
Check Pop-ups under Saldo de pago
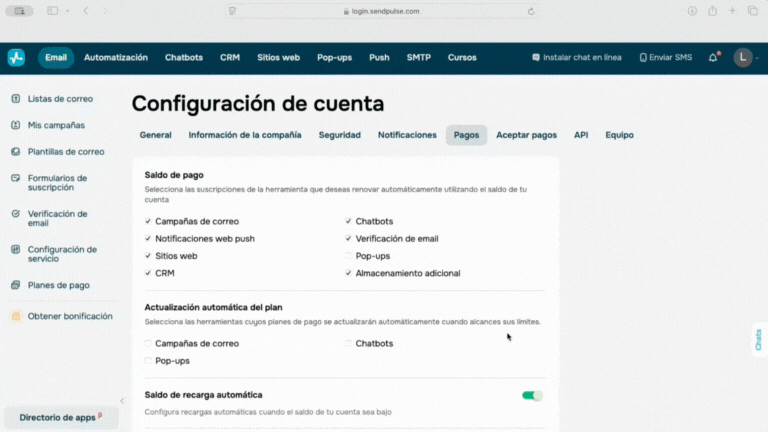[348, 256]
